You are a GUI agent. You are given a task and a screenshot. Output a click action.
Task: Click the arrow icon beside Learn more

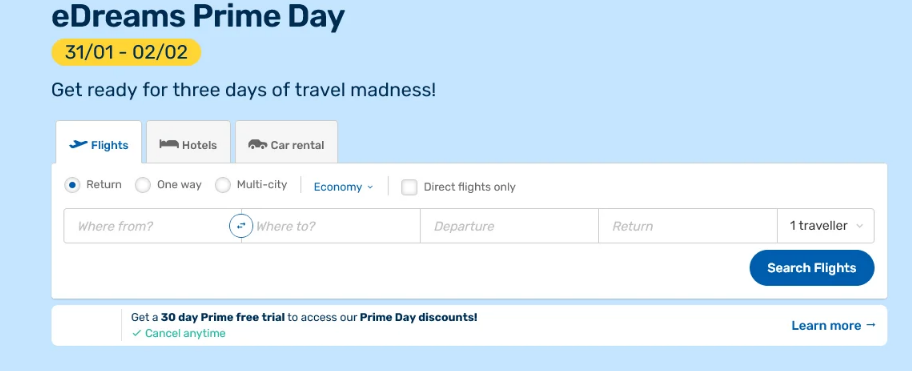pyautogui.click(x=871, y=324)
